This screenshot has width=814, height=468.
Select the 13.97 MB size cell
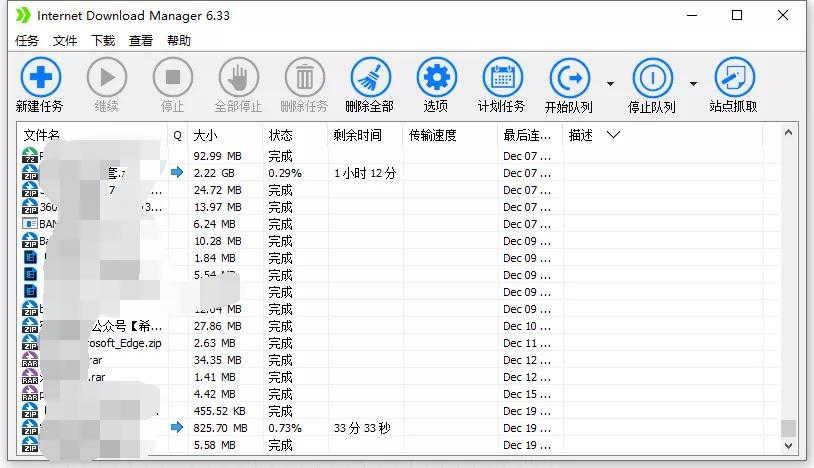click(x=218, y=207)
